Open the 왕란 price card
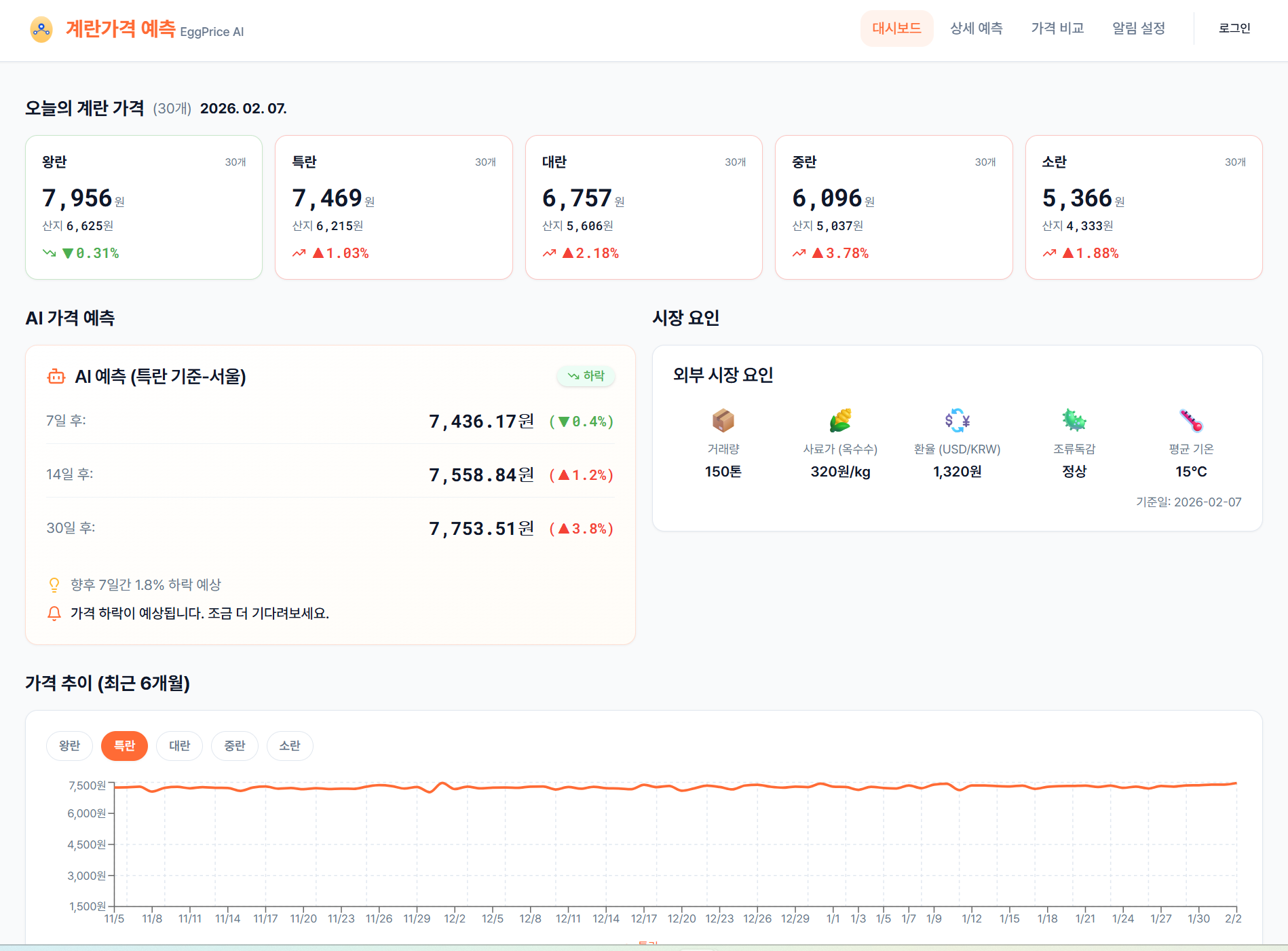 [144, 207]
